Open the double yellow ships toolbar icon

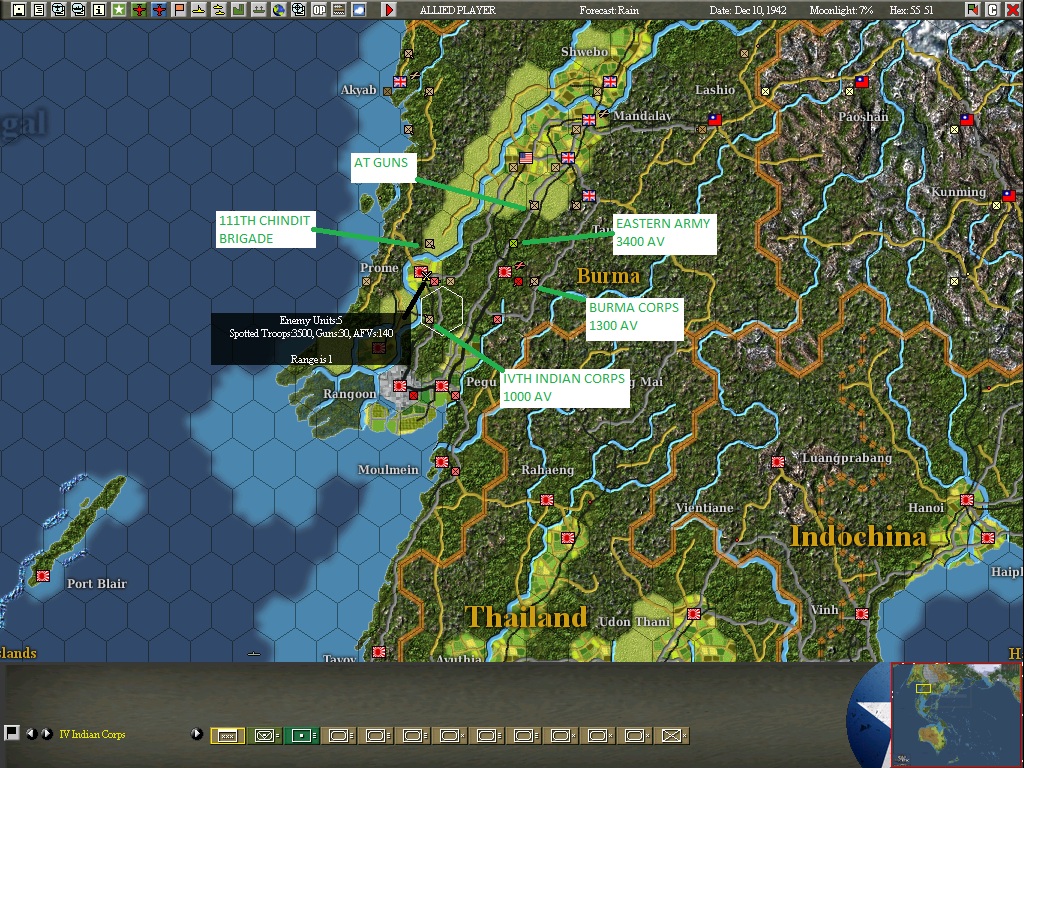point(219,9)
